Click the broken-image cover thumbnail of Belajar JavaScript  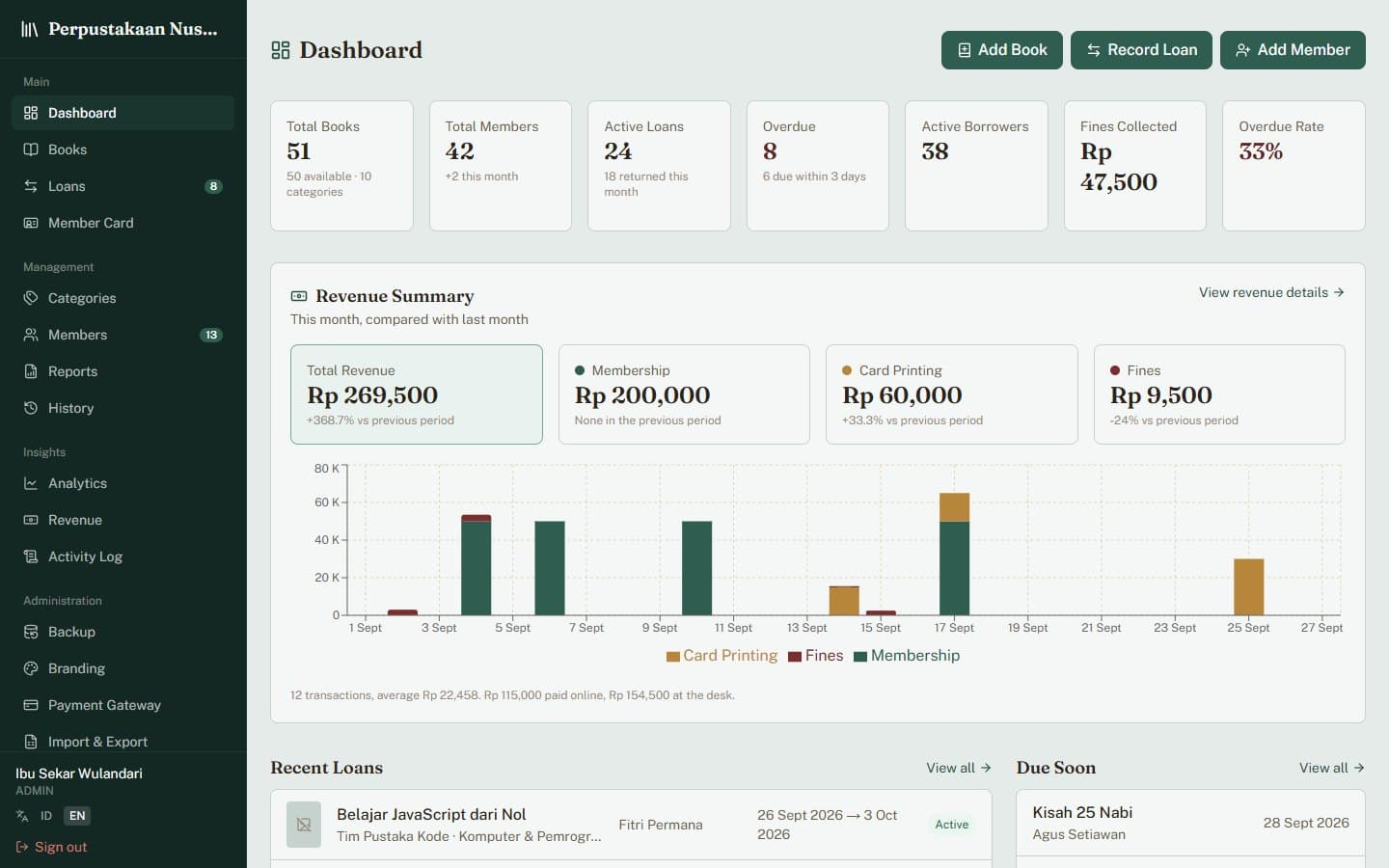coord(304,825)
